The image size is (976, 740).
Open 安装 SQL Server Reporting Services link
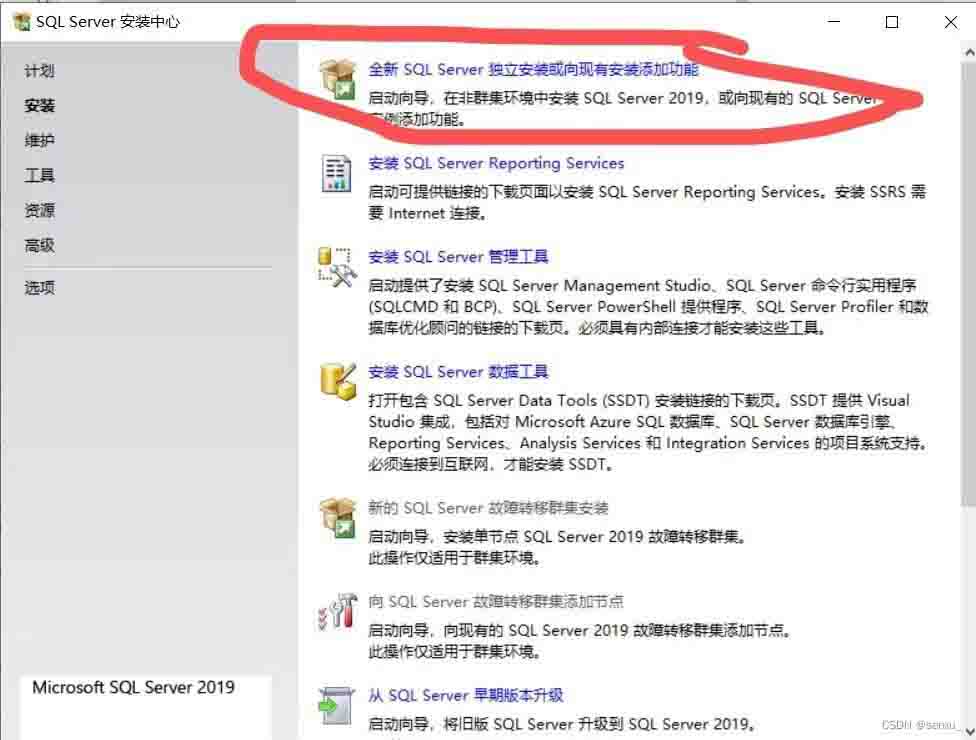click(495, 163)
